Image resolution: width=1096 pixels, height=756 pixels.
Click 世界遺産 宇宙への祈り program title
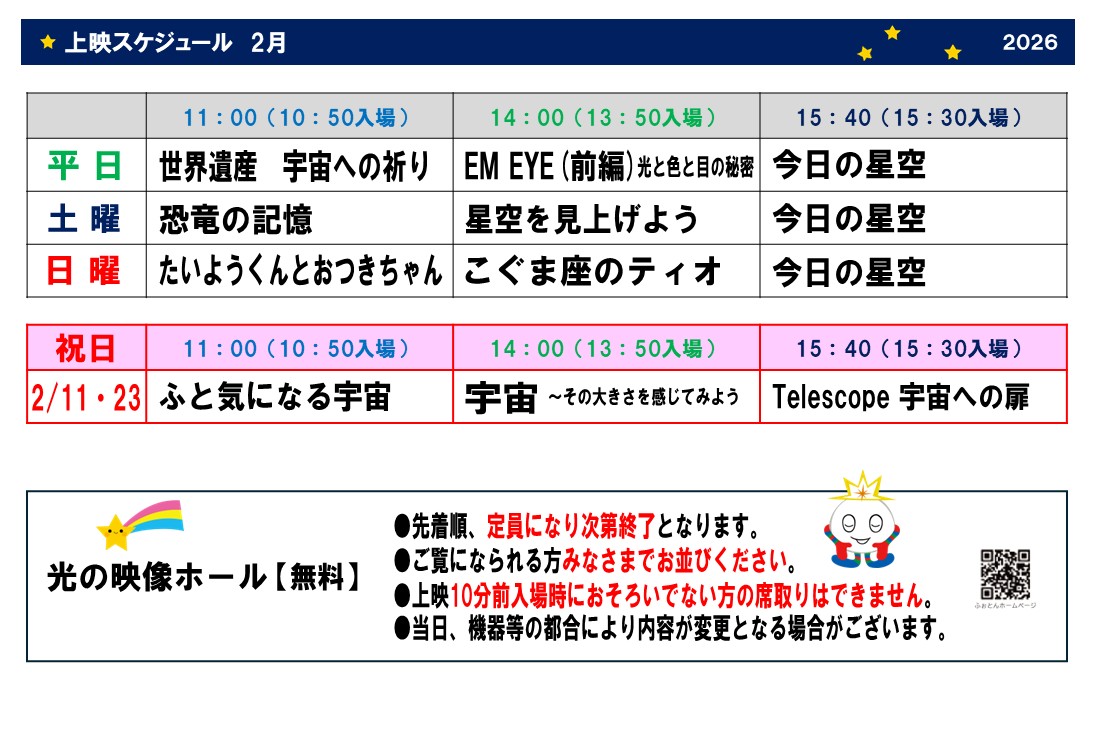pos(294,167)
